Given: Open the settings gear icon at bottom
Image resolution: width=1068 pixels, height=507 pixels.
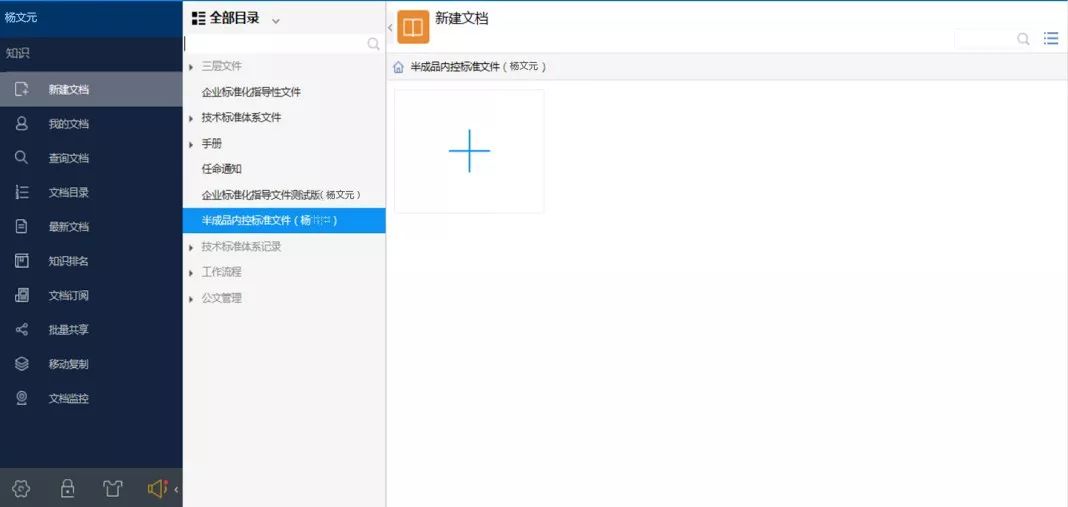Looking at the screenshot, I should click(22, 488).
